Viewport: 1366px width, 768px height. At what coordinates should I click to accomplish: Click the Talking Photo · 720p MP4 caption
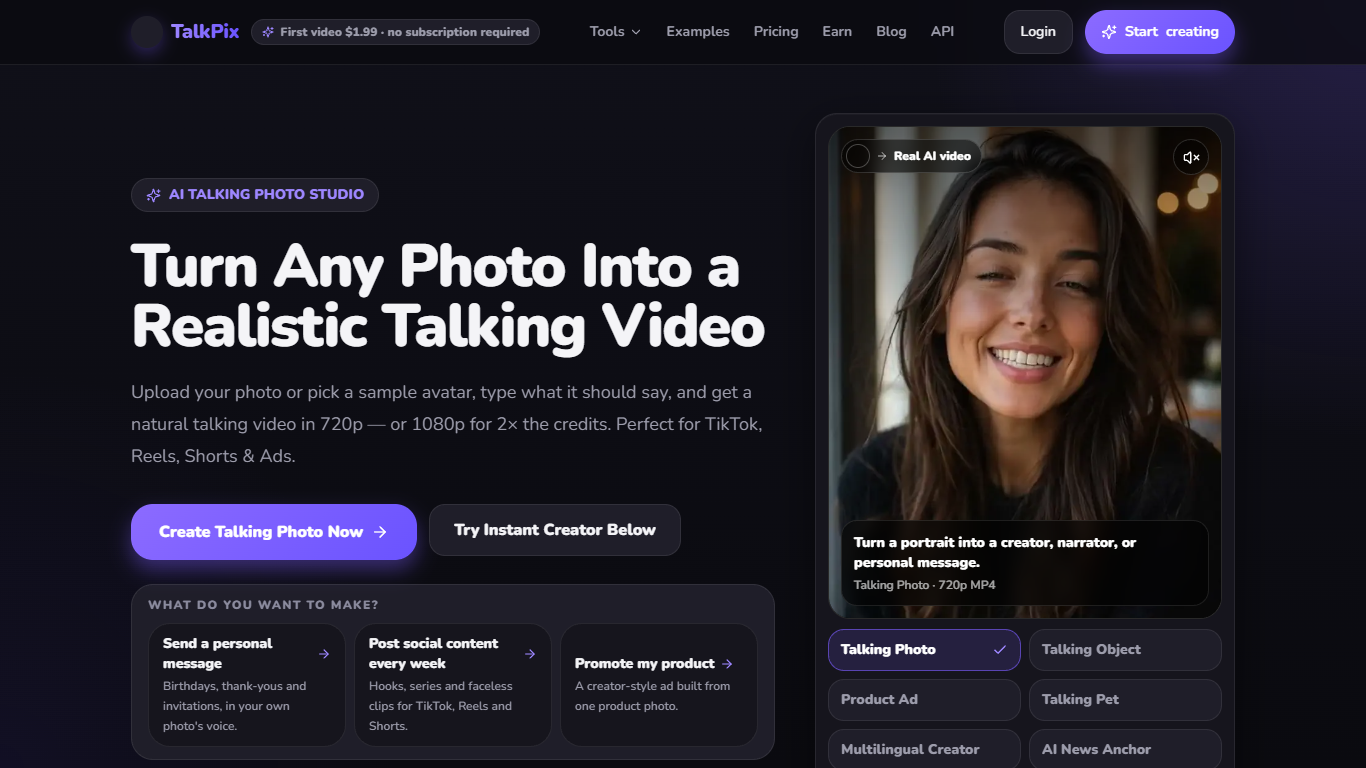925,585
